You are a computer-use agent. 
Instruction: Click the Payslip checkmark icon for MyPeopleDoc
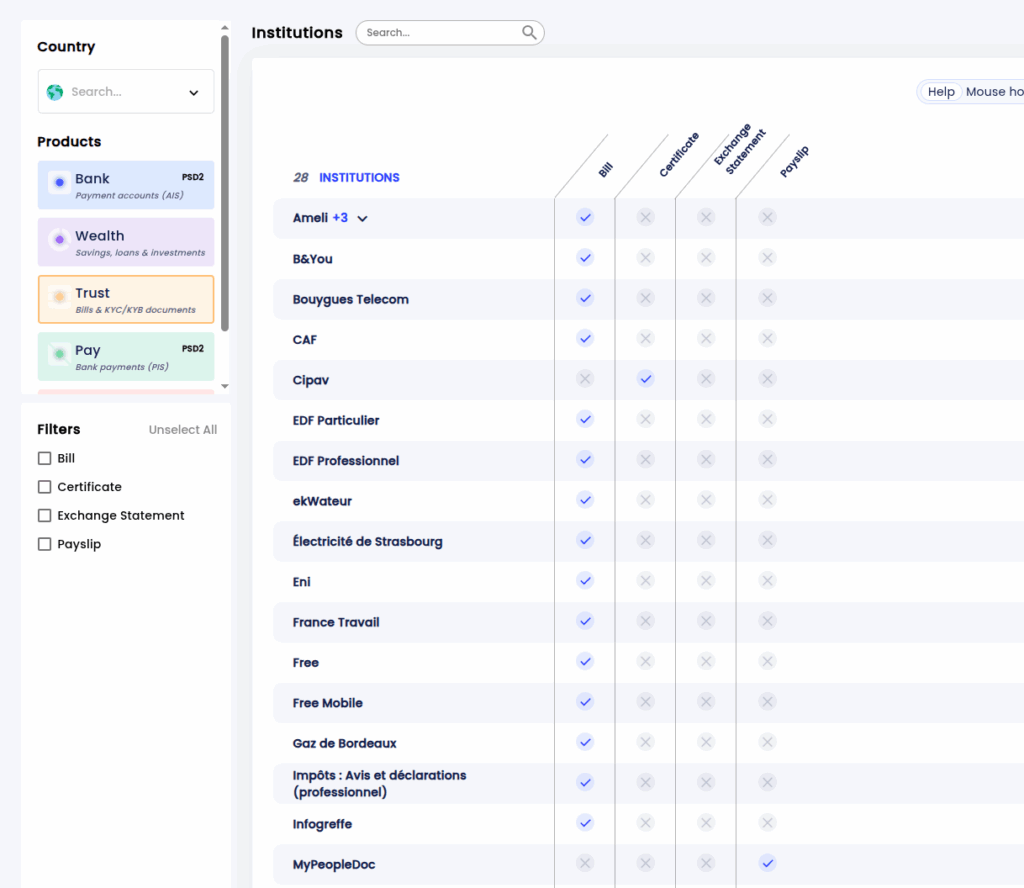767,863
